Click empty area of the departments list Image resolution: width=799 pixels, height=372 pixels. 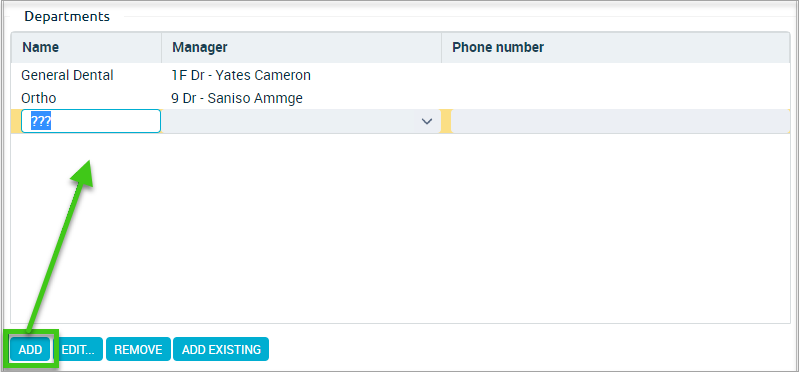pos(400,228)
